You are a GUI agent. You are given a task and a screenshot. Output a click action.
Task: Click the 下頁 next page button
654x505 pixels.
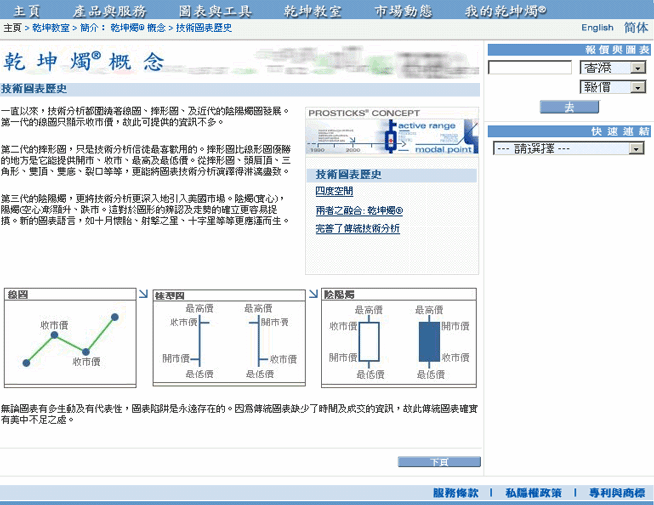(438, 462)
